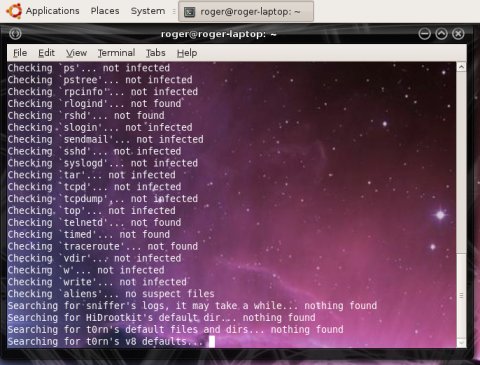Click the line "Checking `syslogd'... not infected"
The image size is (480, 365).
click(x=103, y=163)
